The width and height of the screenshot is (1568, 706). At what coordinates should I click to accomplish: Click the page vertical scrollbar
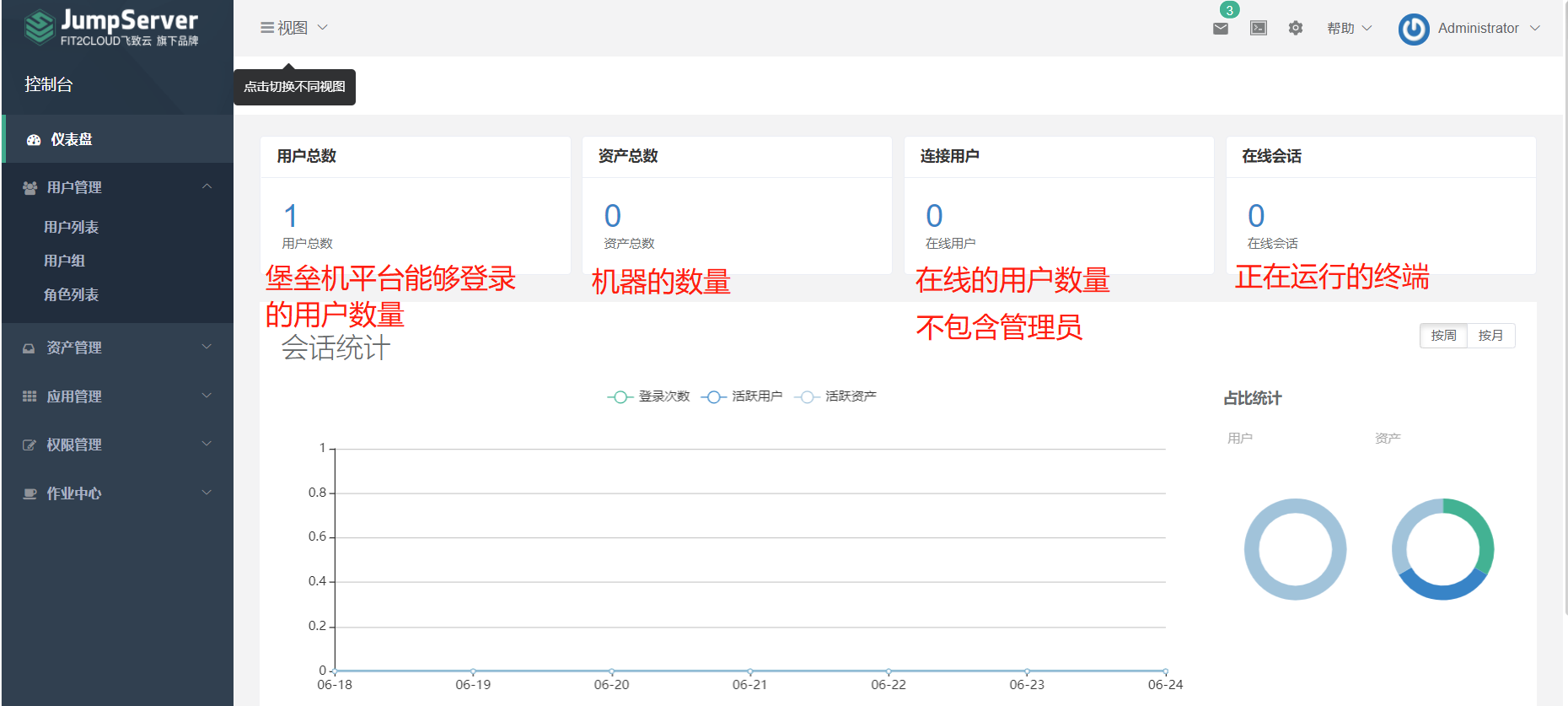coord(1565,308)
